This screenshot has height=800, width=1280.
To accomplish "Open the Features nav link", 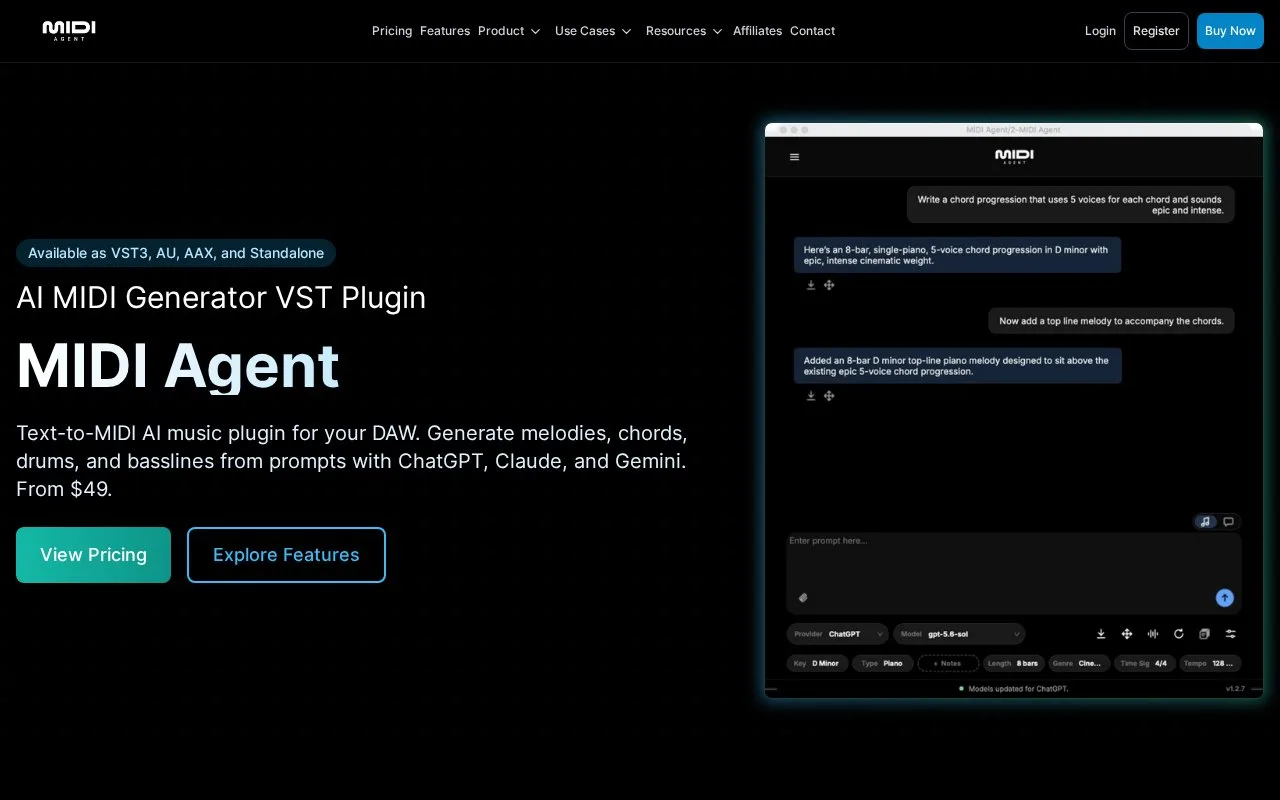I will 445,31.
